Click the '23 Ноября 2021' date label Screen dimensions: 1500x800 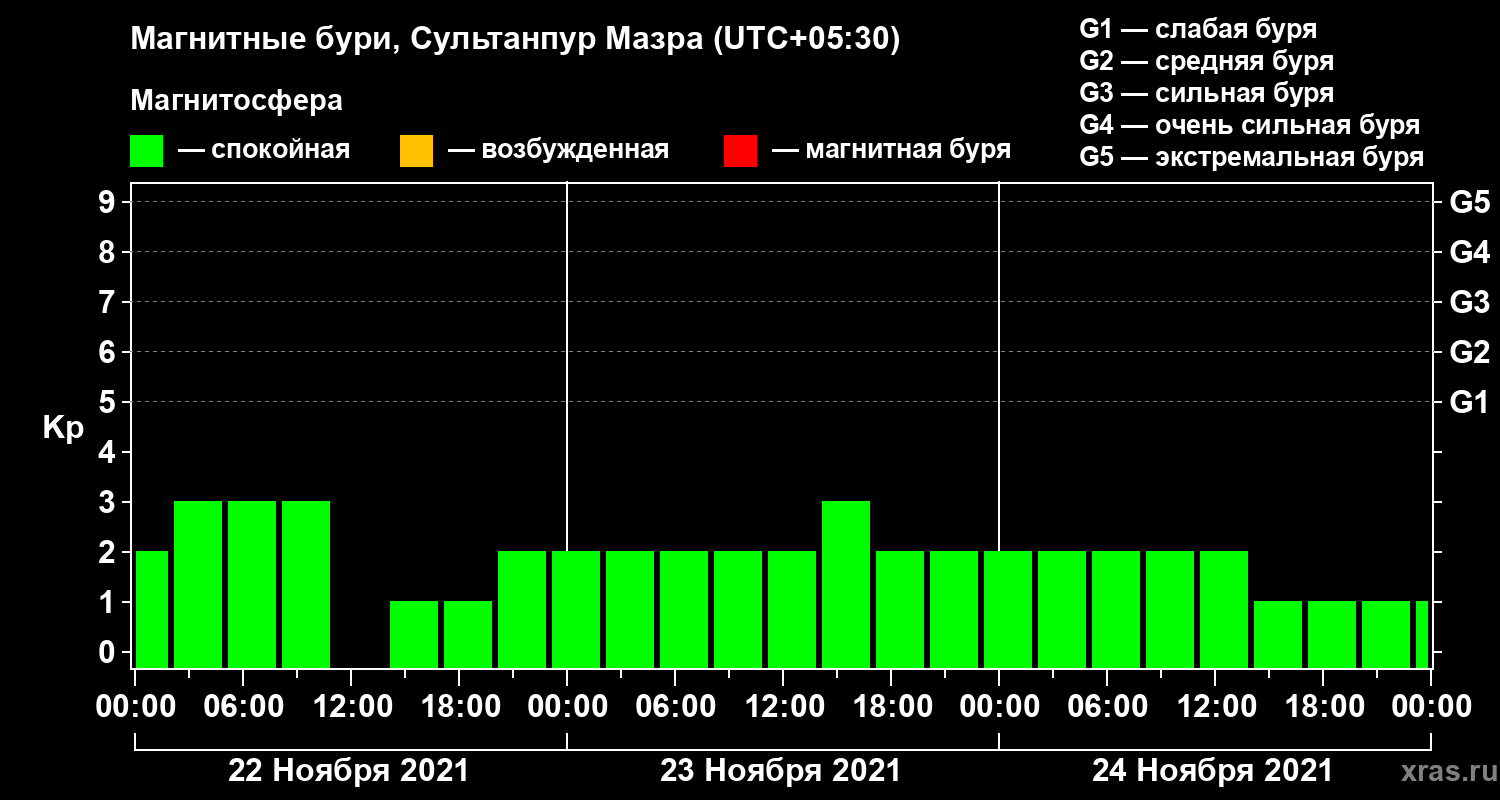[x=780, y=771]
